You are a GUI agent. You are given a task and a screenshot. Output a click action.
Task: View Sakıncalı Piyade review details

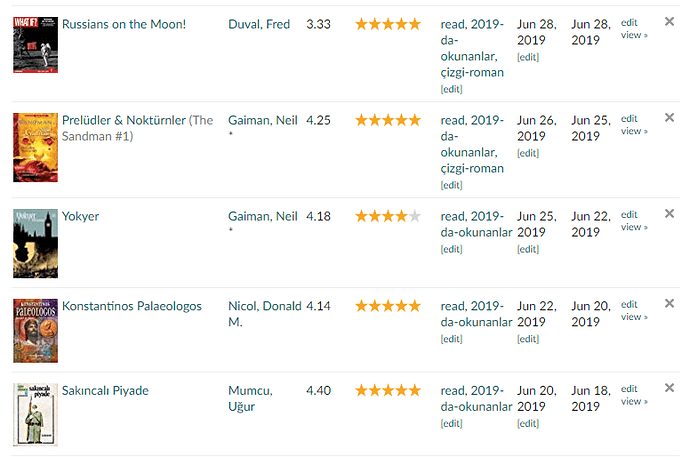633,401
